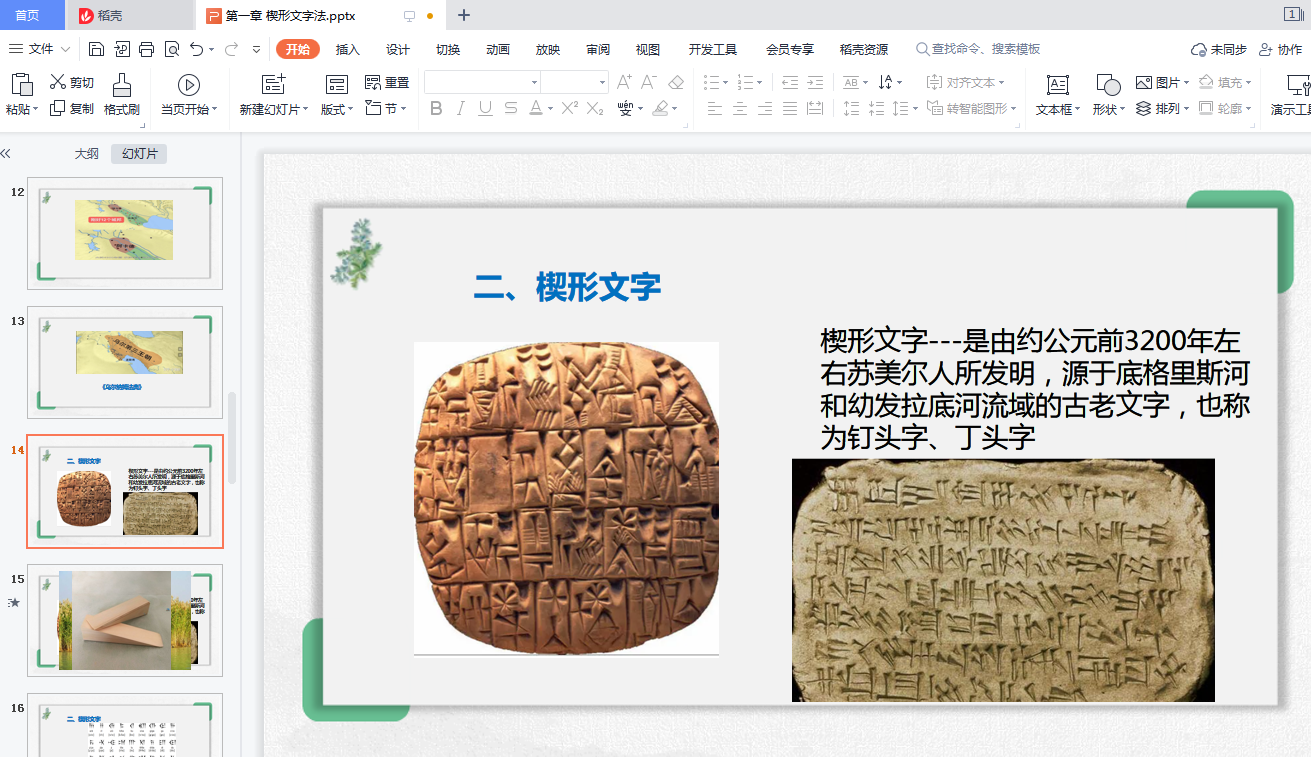Click the Print icon

click(147, 49)
